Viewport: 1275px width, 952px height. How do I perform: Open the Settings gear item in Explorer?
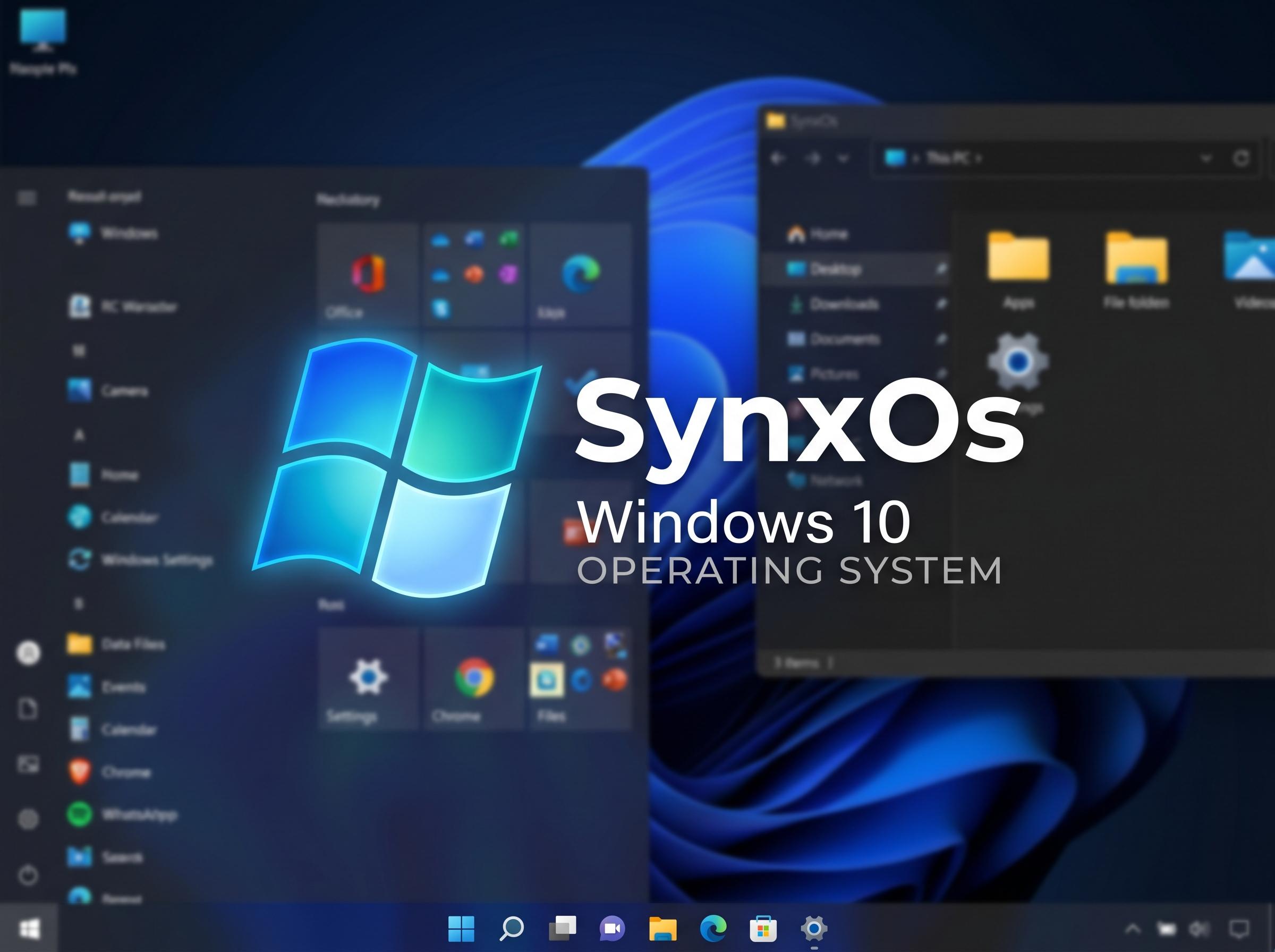click(x=1018, y=363)
